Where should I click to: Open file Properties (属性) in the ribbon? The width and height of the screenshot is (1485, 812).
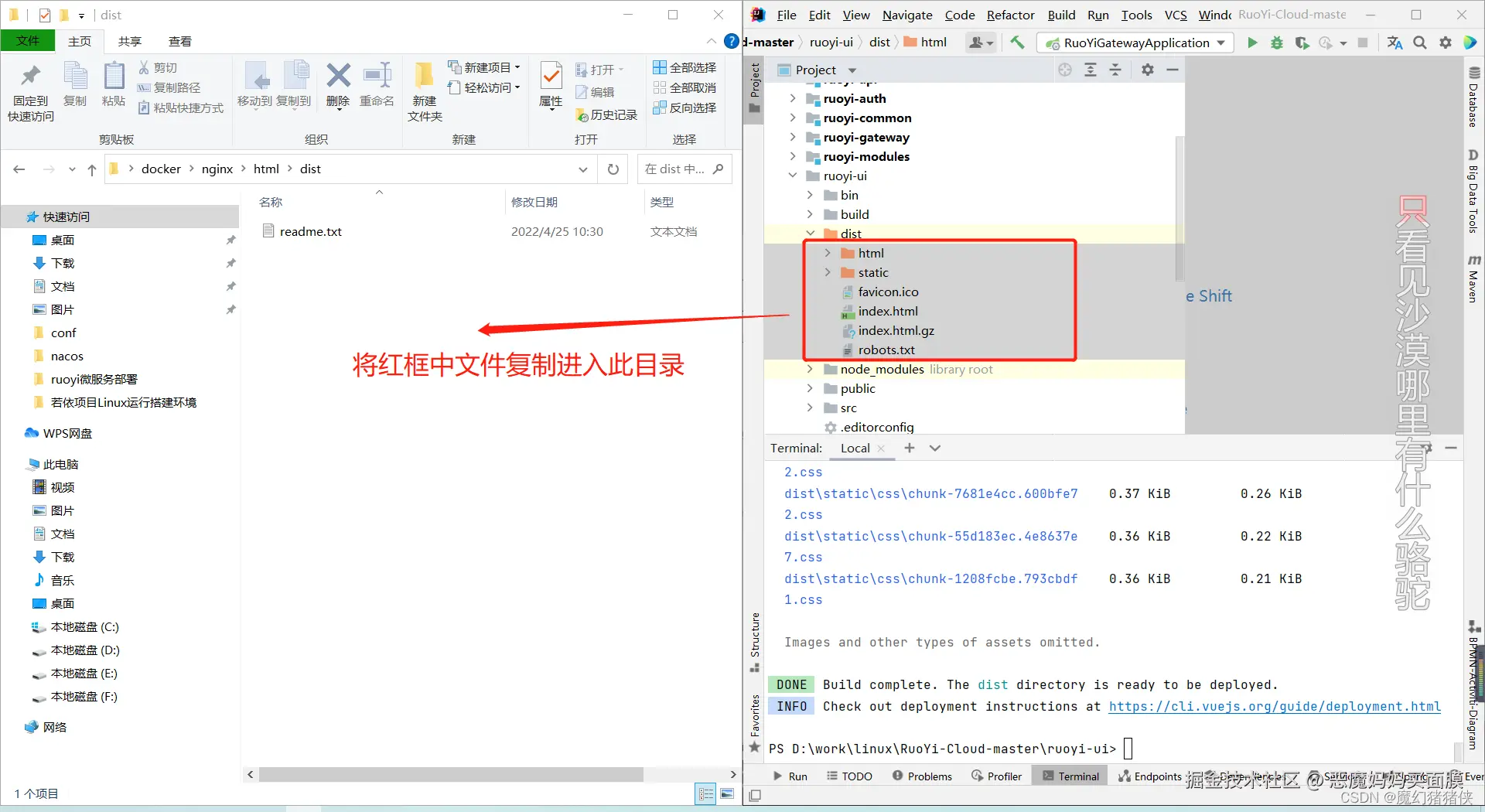click(551, 85)
